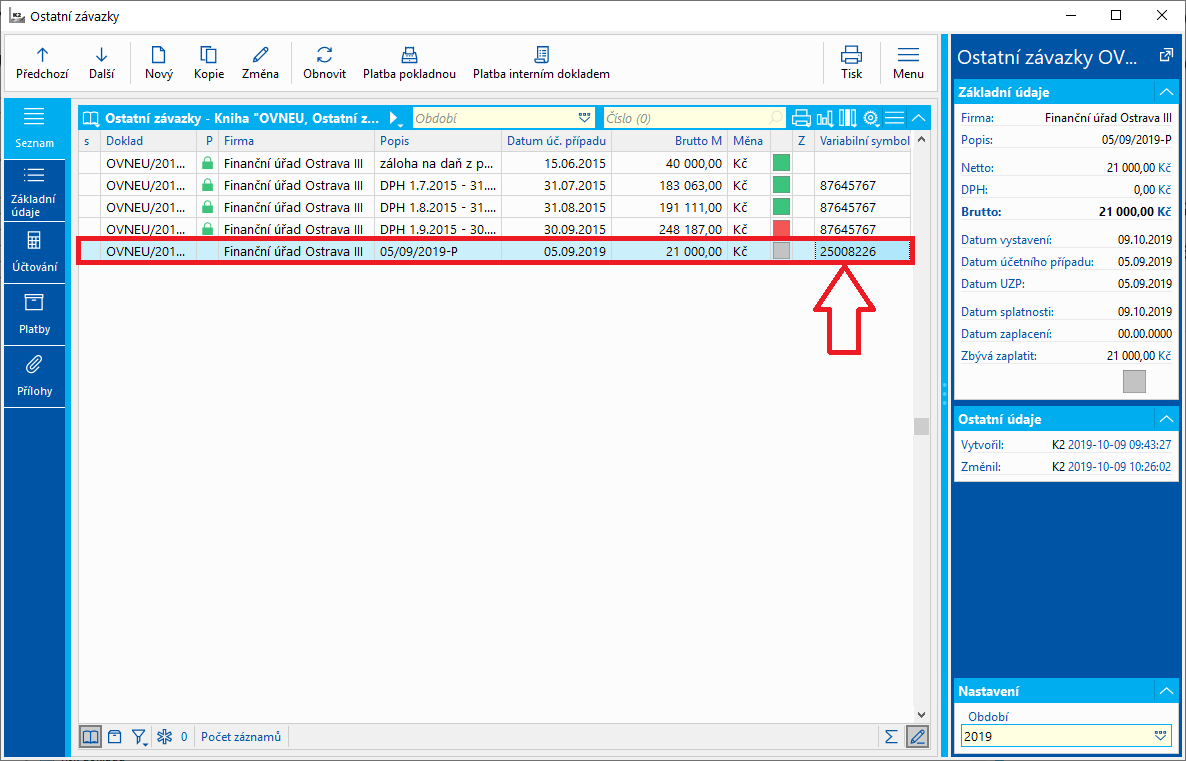Open the chart icon in list header
Viewport: 1186px width, 761px height.
(x=824, y=118)
